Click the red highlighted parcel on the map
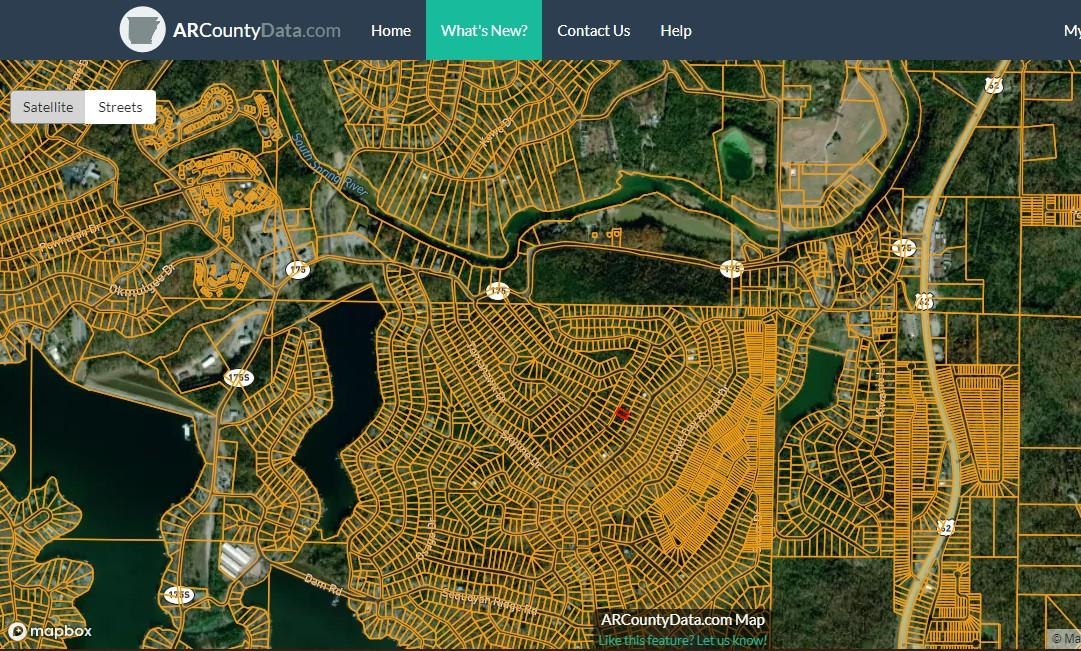Screen dimensions: 1081x651 pos(621,412)
